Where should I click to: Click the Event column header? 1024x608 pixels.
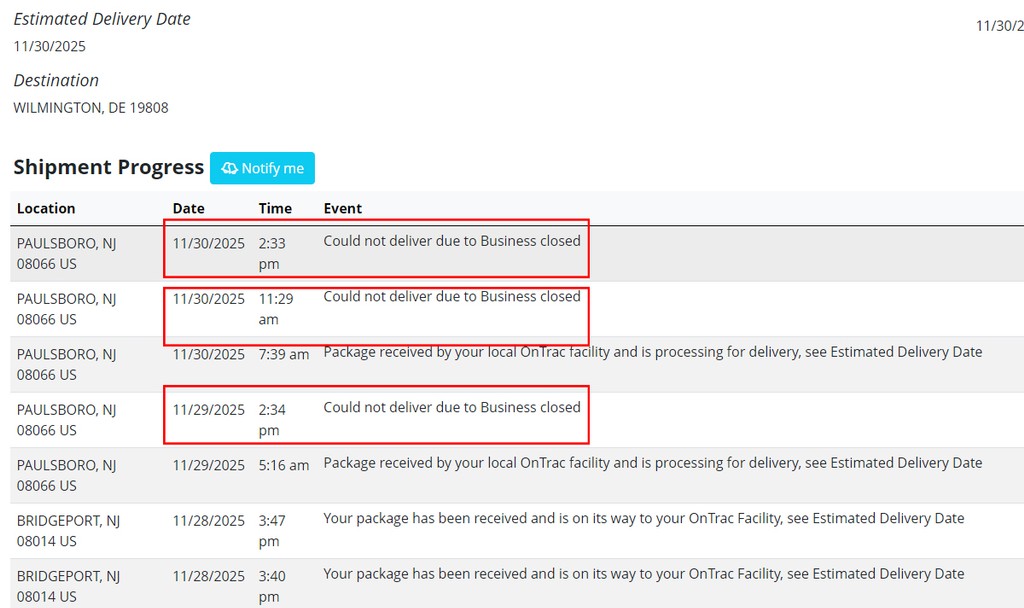(x=343, y=208)
